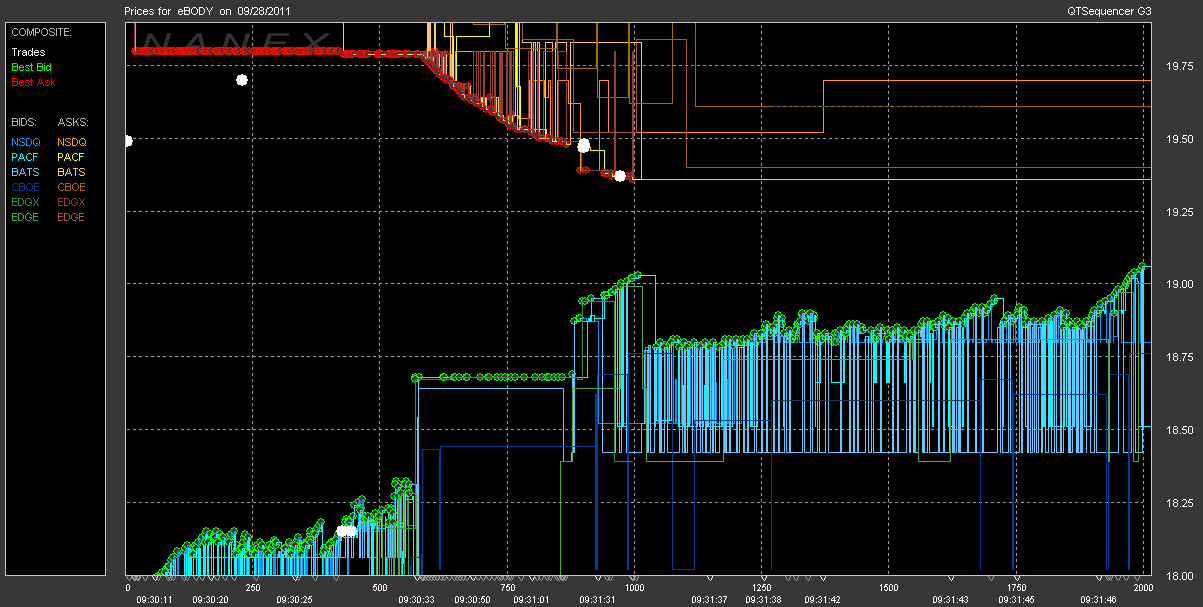Image resolution: width=1203 pixels, height=607 pixels.
Task: Click the 09:30:25 time label
Action: [x=294, y=599]
